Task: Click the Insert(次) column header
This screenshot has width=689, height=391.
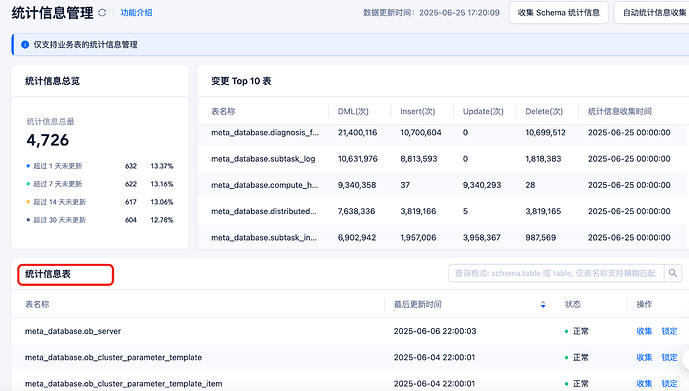Action: tap(417, 112)
